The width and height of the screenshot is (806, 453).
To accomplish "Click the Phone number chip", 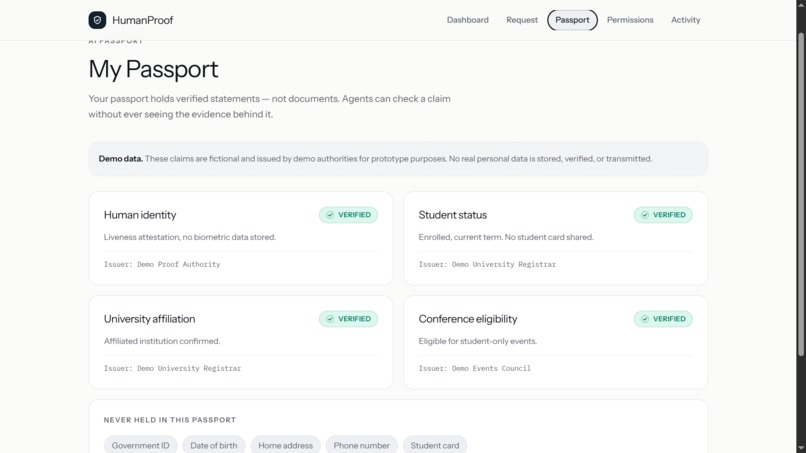I will 361,445.
